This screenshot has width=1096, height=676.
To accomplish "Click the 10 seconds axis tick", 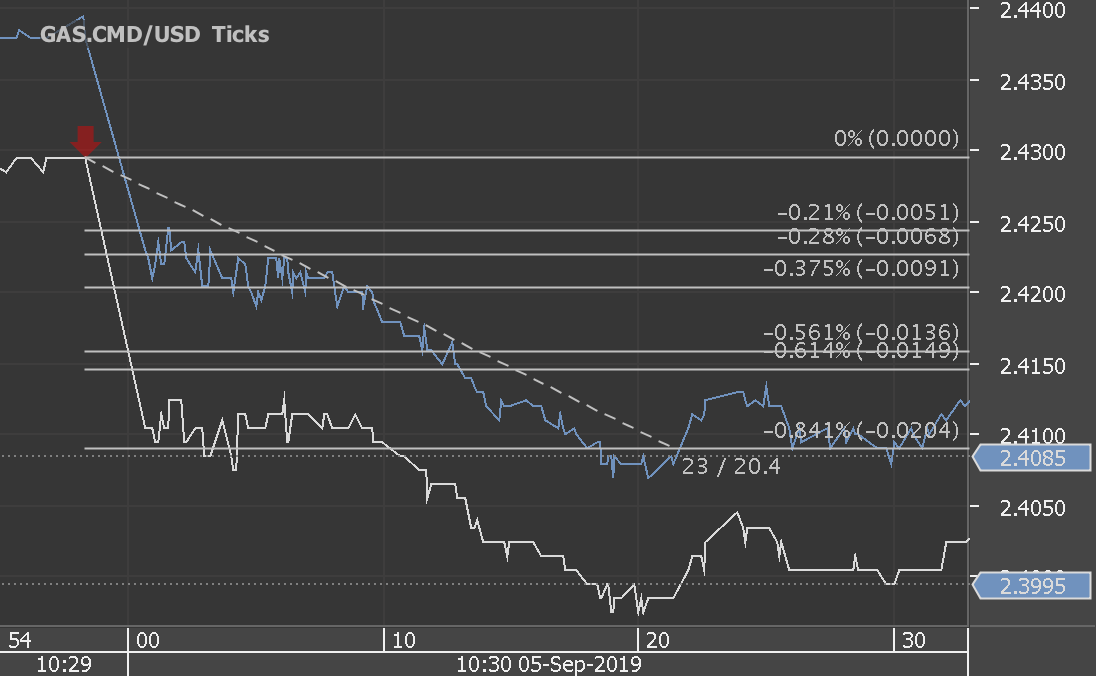I will coord(403,640).
